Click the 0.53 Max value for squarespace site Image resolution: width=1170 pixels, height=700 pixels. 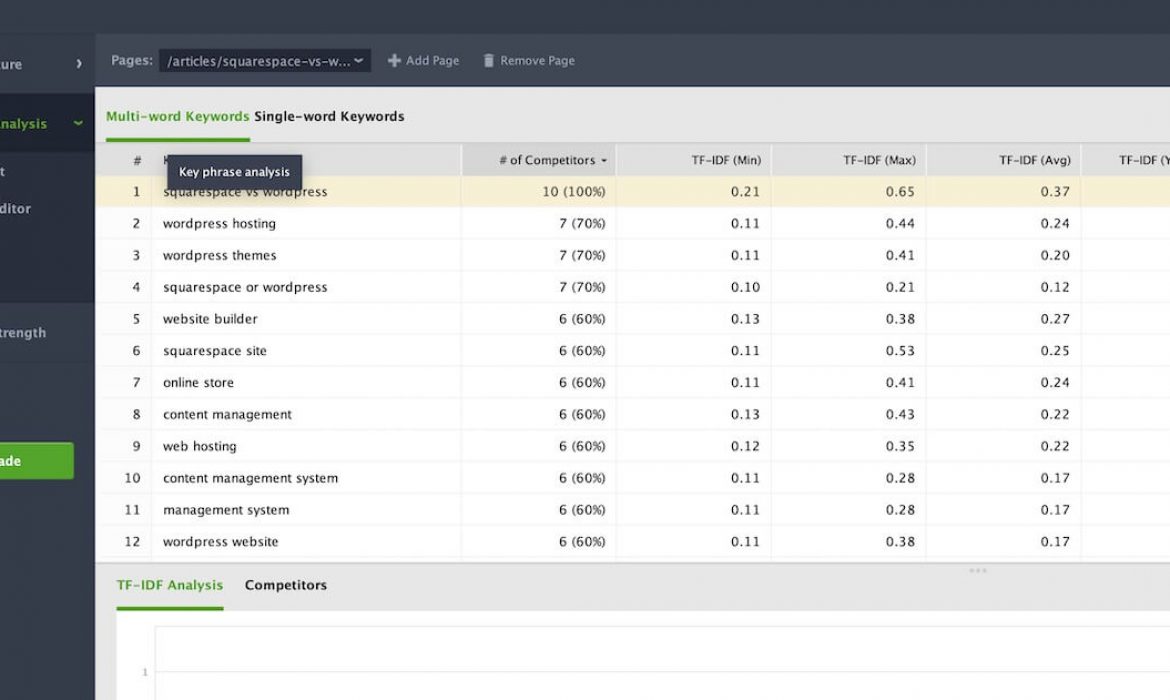click(x=900, y=351)
